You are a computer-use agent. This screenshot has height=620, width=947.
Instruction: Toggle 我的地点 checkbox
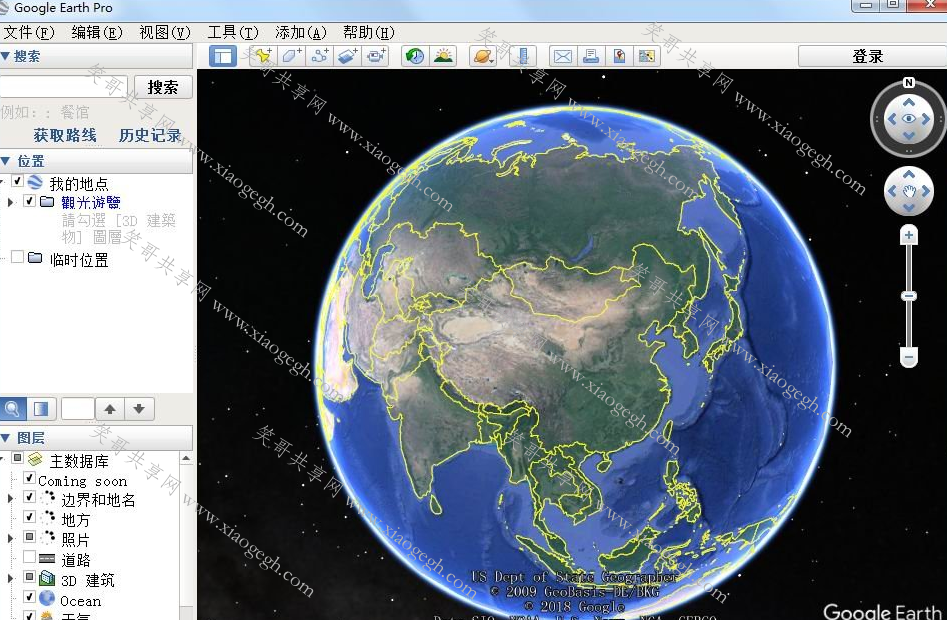pyautogui.click(x=18, y=181)
